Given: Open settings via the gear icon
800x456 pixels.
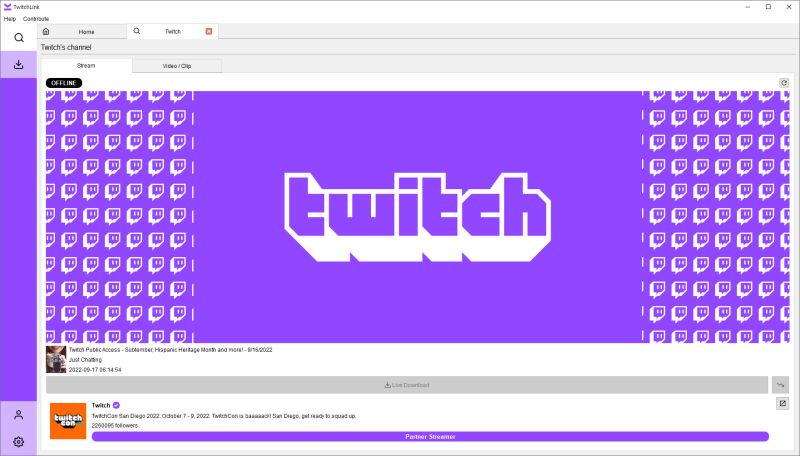Looking at the screenshot, I should pos(18,442).
